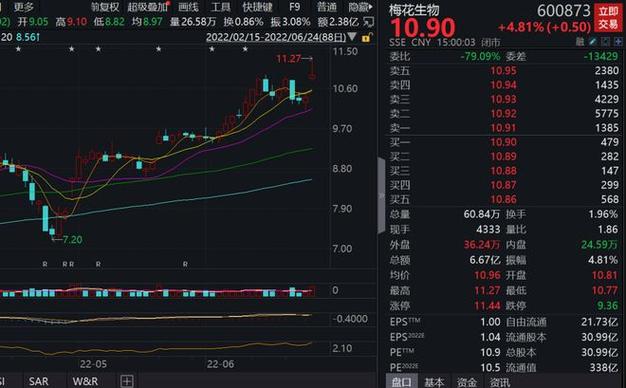This screenshot has height=388, width=626.
Task: Click the 委差 value -13429
Action: pos(601,56)
